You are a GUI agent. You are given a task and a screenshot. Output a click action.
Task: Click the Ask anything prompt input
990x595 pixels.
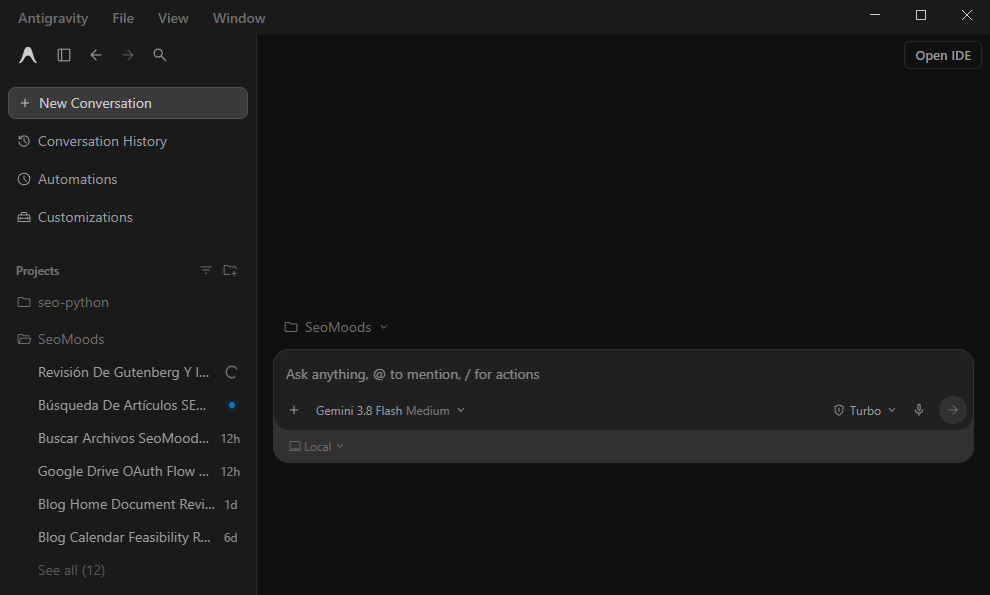pyautogui.click(x=623, y=375)
